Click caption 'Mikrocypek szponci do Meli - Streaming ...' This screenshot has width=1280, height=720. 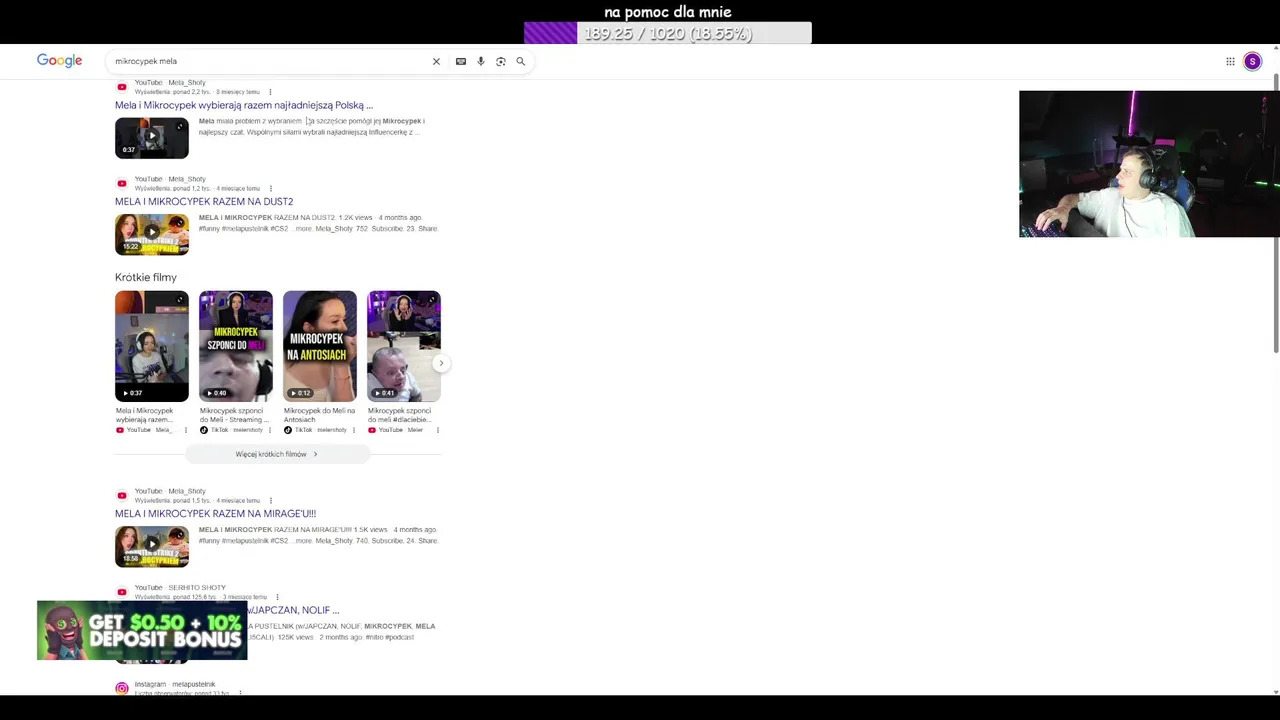tap(234, 415)
